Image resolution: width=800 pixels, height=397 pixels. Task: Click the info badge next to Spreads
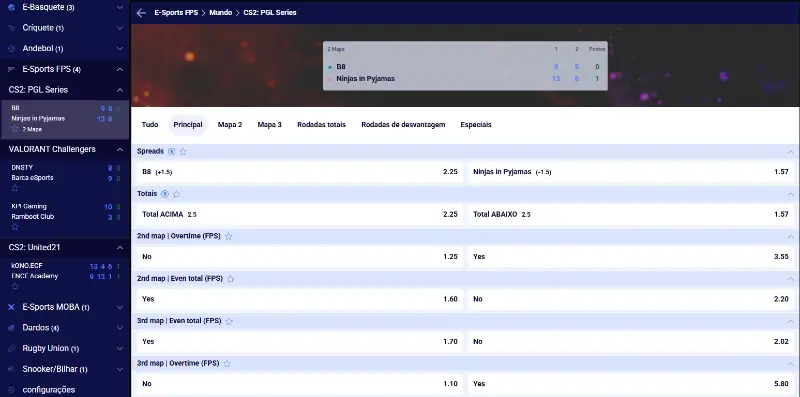tap(171, 152)
